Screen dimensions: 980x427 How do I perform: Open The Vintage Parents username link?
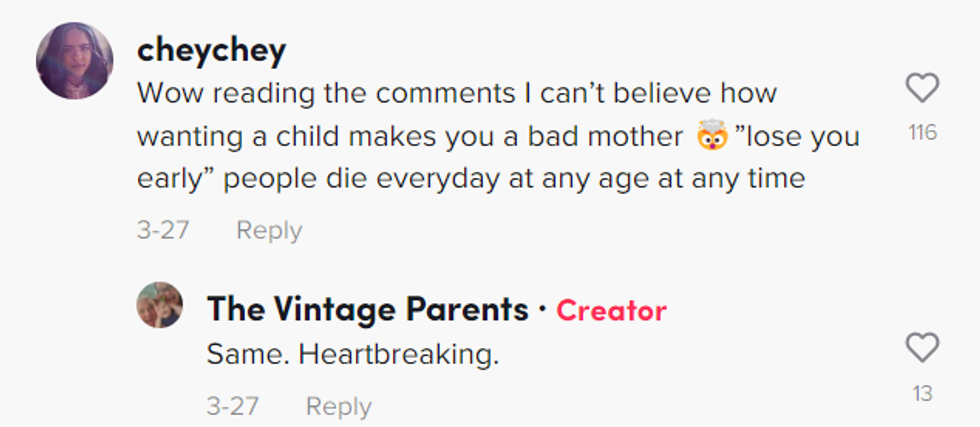pos(367,310)
